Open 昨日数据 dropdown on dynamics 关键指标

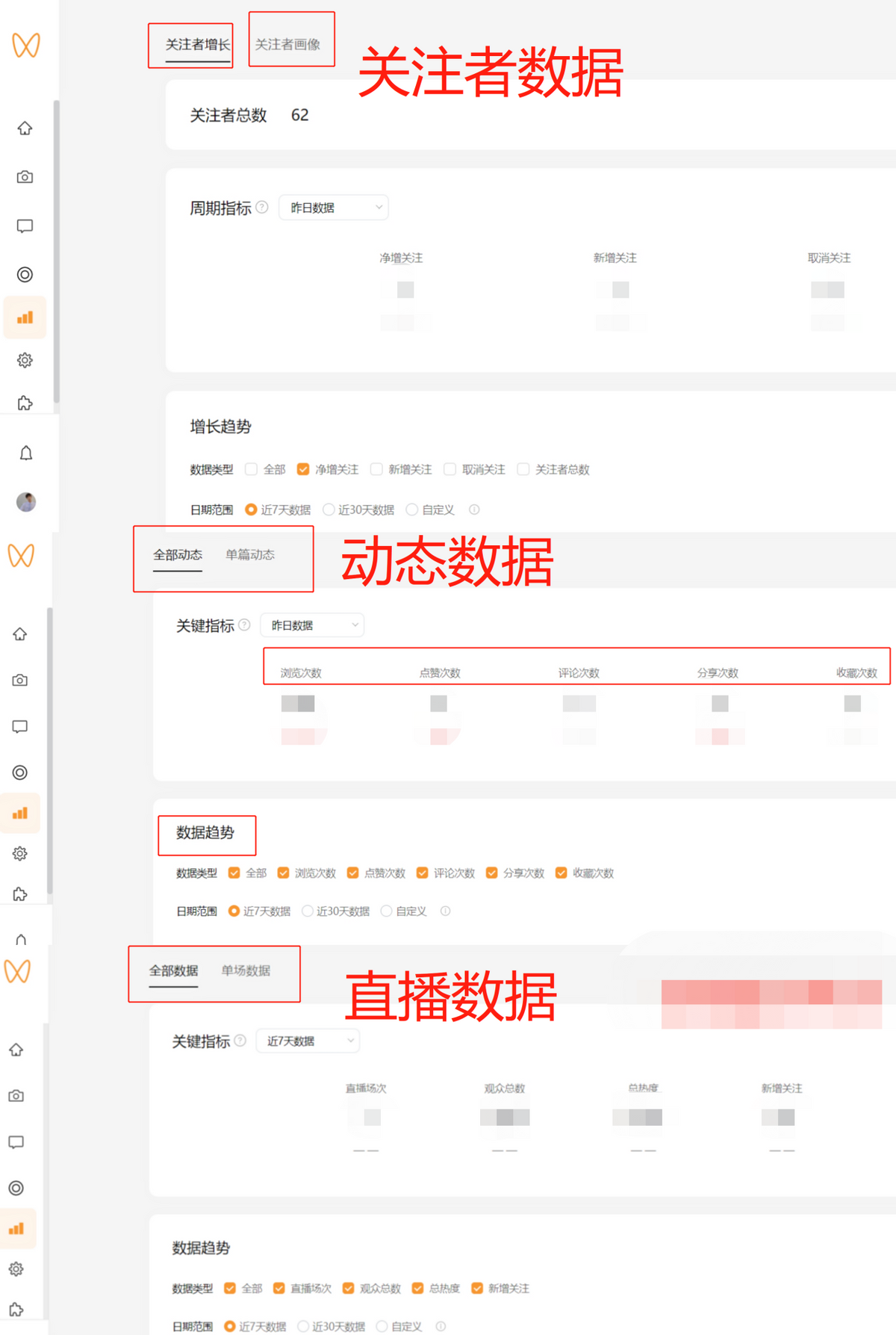pos(312,625)
